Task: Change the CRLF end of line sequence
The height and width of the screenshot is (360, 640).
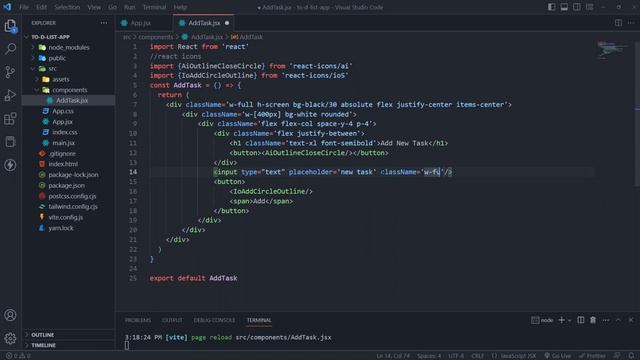Action: (x=478, y=356)
